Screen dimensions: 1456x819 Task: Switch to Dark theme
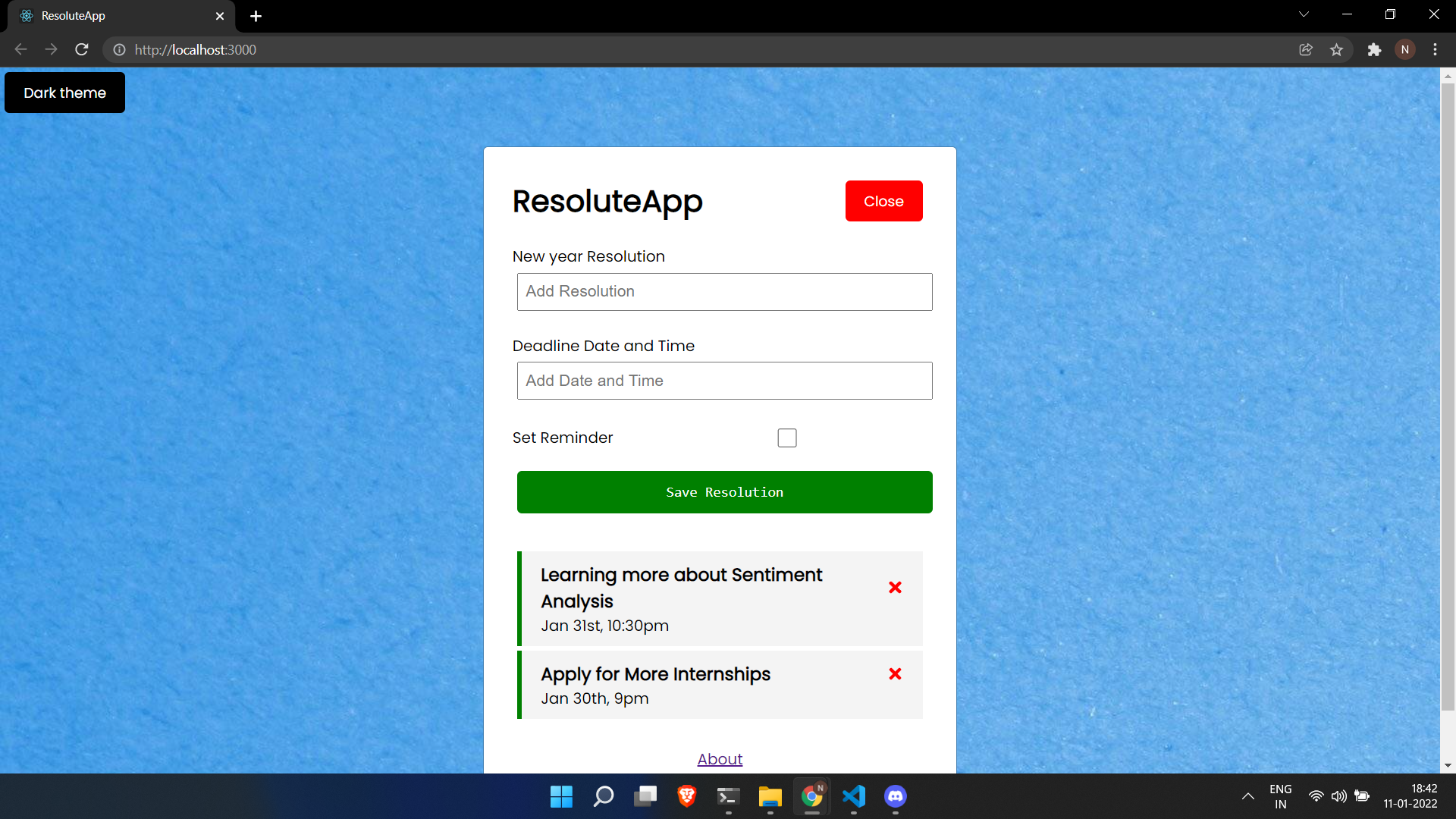pyautogui.click(x=64, y=93)
